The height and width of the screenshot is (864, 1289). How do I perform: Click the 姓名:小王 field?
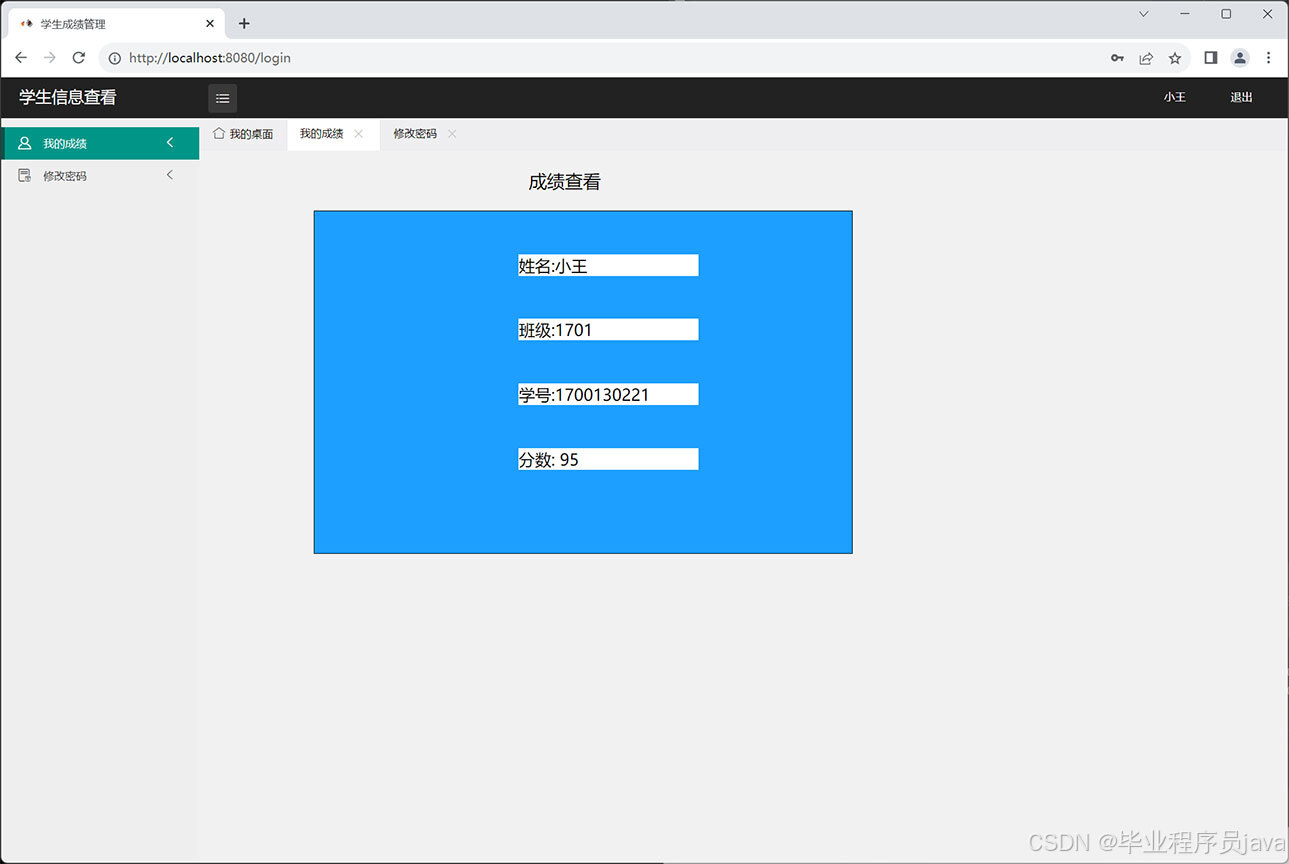(x=608, y=266)
